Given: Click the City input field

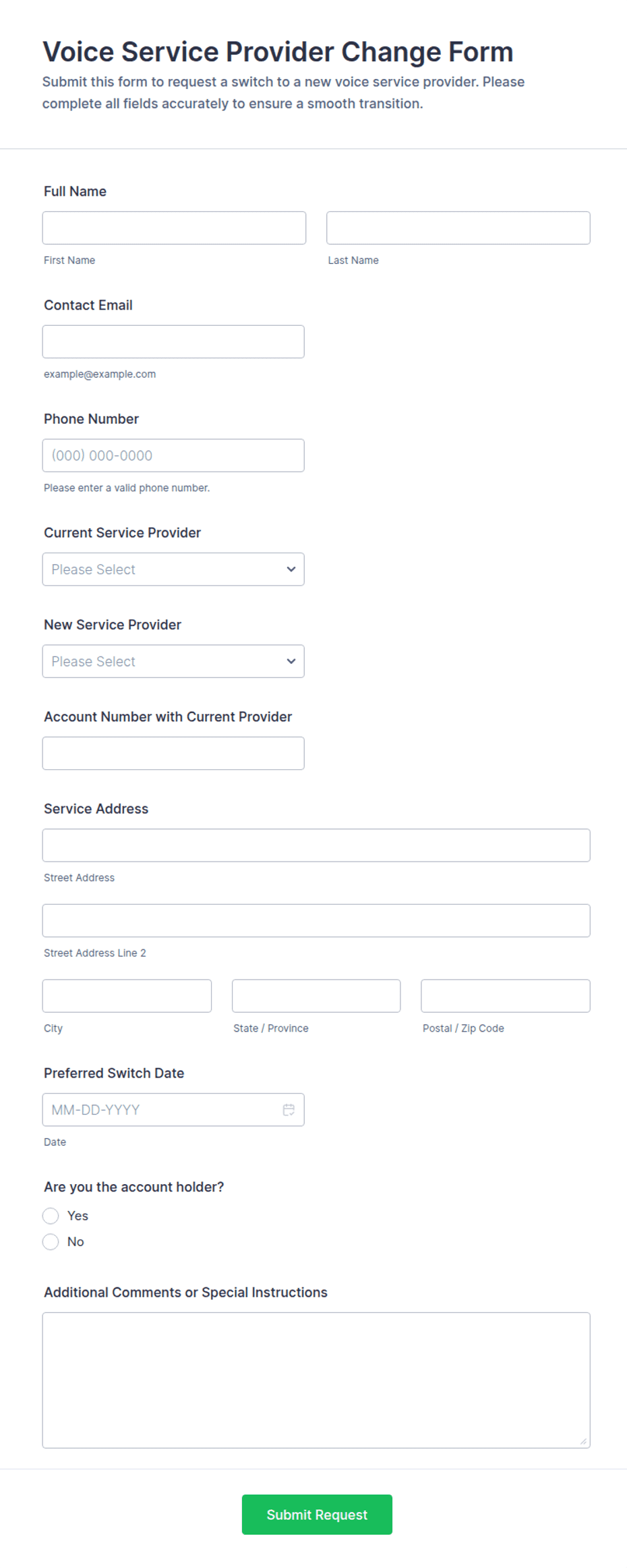Looking at the screenshot, I should 127,996.
